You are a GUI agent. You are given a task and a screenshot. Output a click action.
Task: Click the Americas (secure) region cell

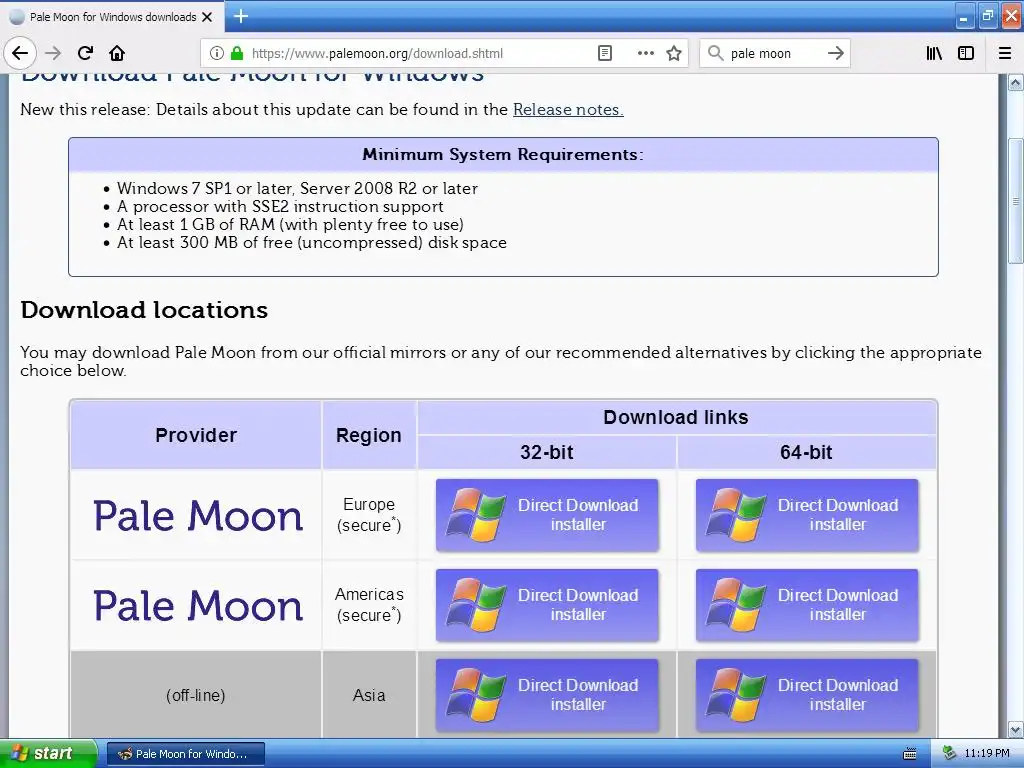tap(369, 605)
